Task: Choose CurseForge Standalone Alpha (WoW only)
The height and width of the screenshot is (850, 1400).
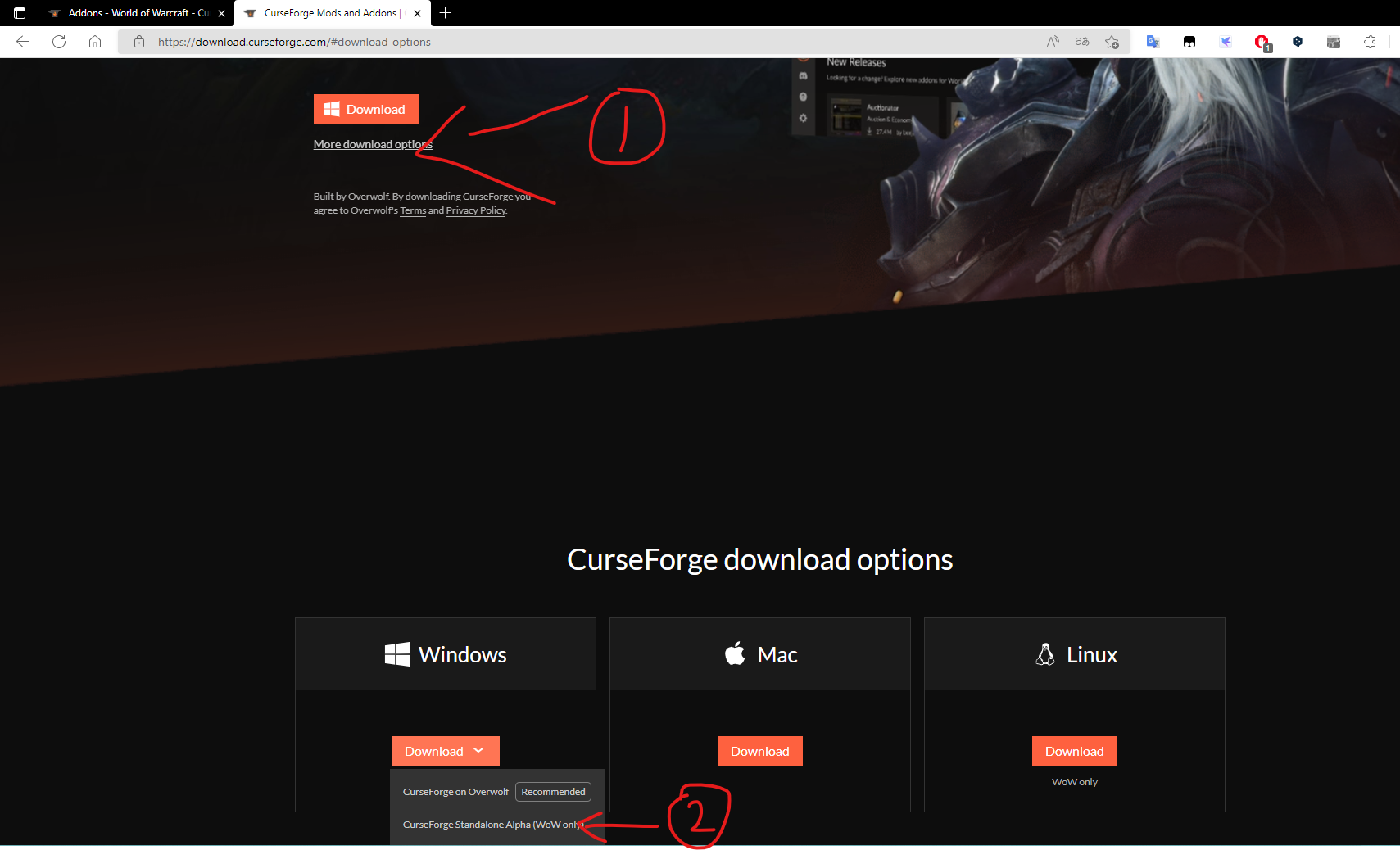Action: pyautogui.click(x=492, y=825)
